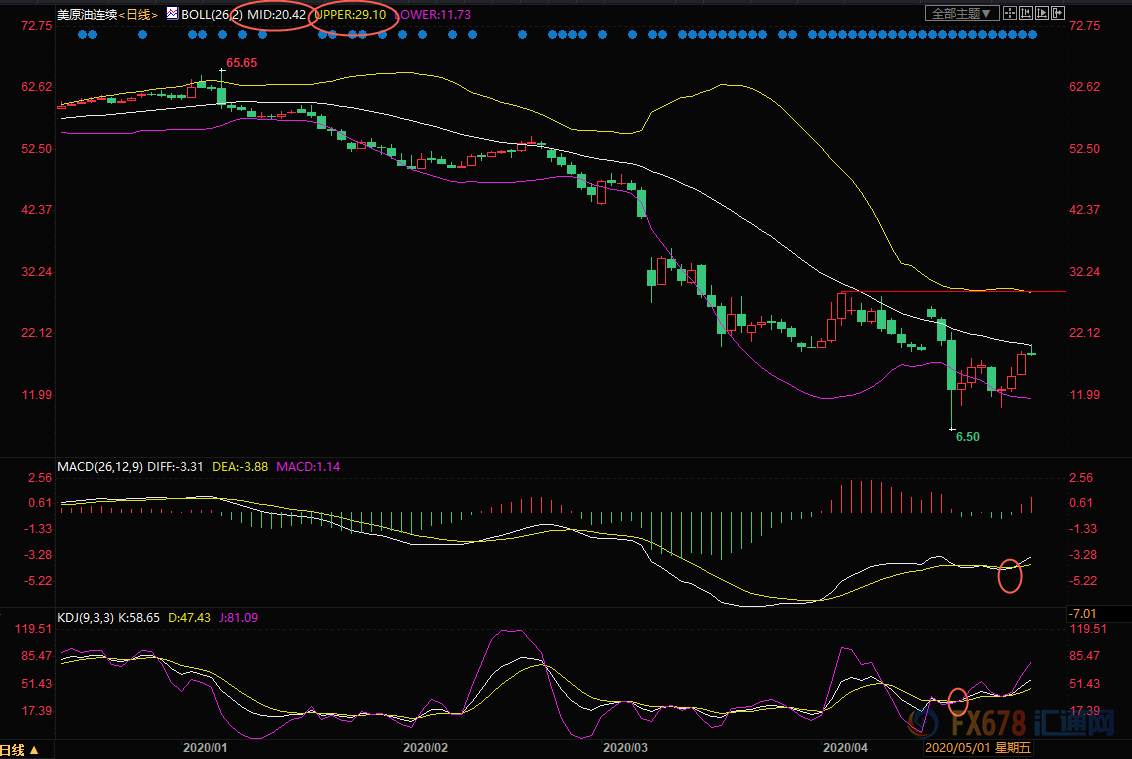Click the 美原油连续 instrument name
Image resolution: width=1132 pixels, height=759 pixels.
point(87,14)
